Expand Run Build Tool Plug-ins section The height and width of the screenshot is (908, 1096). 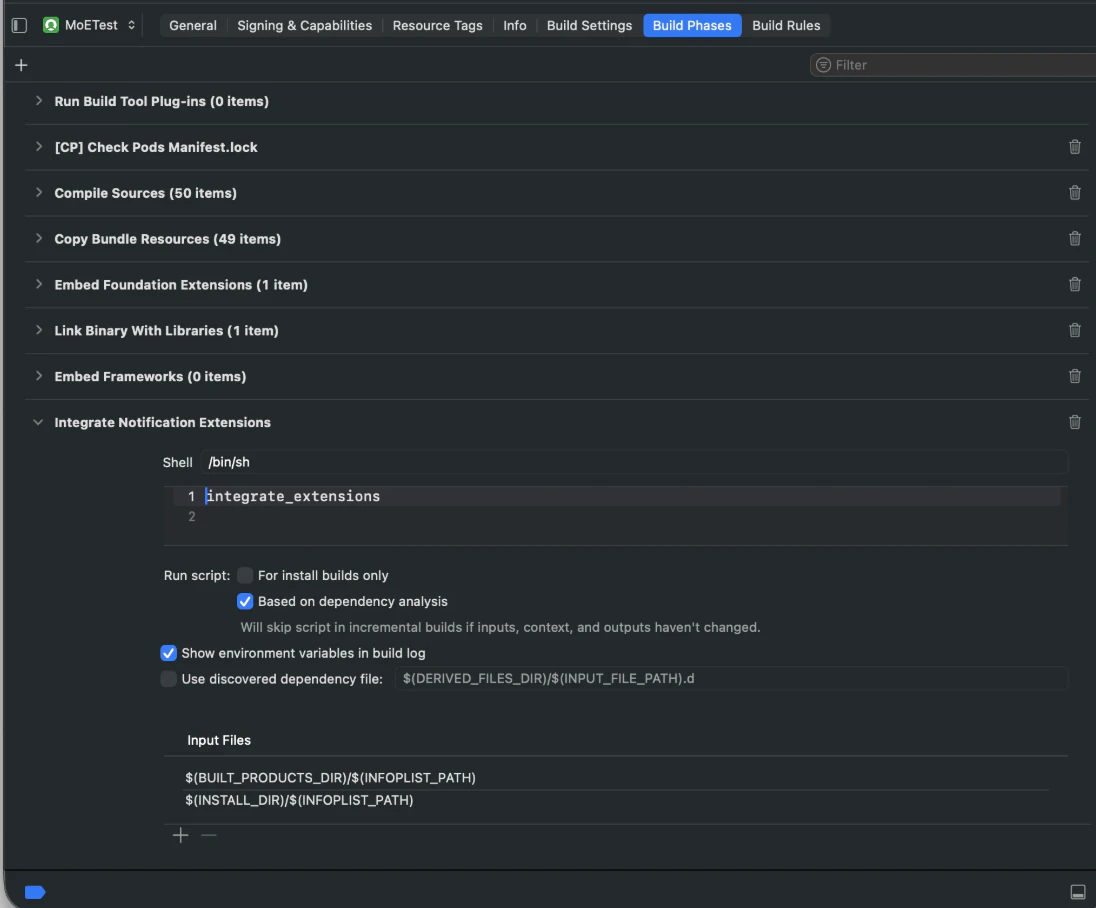pos(39,101)
